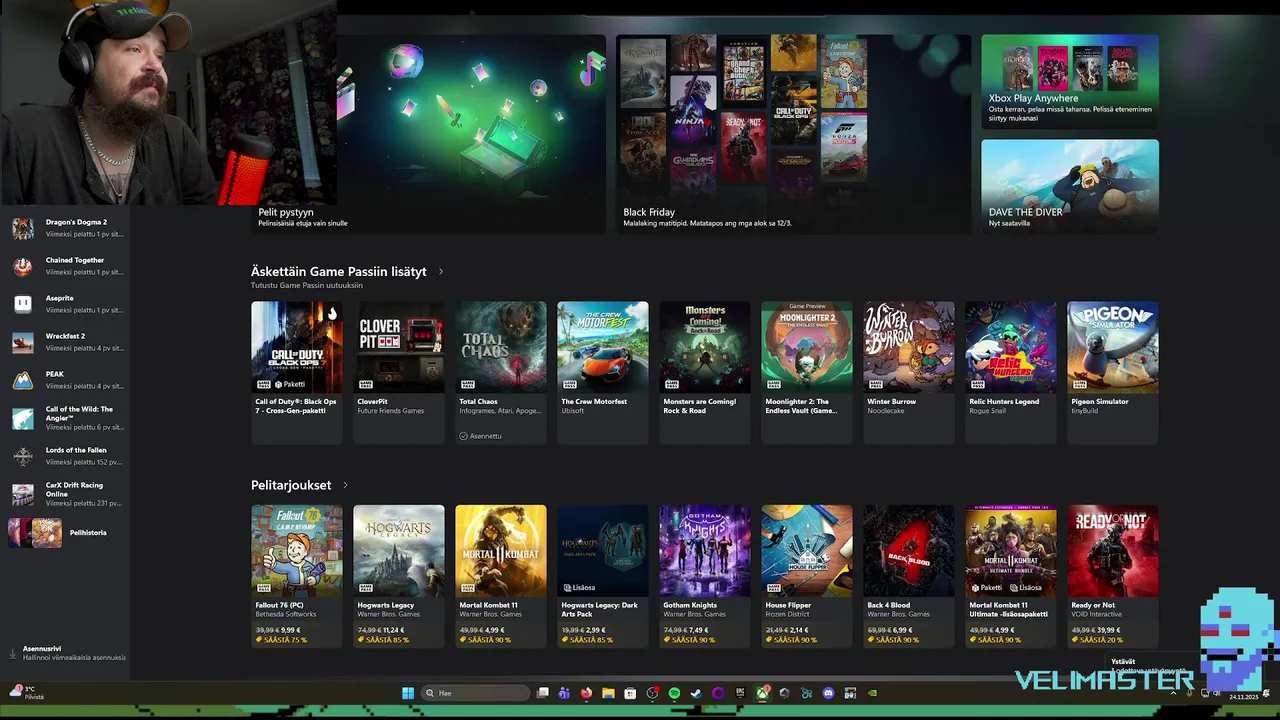Open CloverPit game card
Viewport: 1280px width, 720px height.
tap(399, 372)
